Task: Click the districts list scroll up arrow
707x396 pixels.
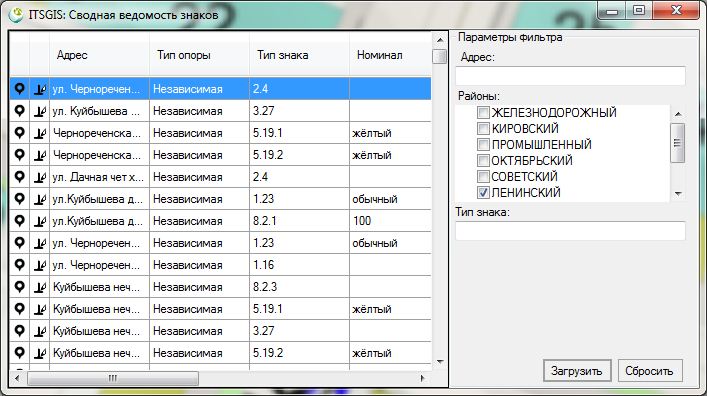Action: tap(678, 114)
